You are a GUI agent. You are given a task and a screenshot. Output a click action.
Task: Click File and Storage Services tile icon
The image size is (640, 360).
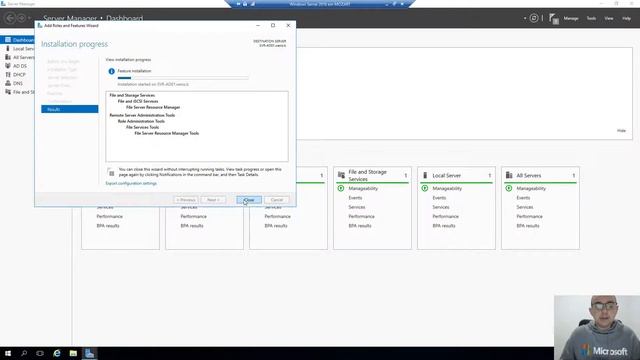[x=341, y=176]
